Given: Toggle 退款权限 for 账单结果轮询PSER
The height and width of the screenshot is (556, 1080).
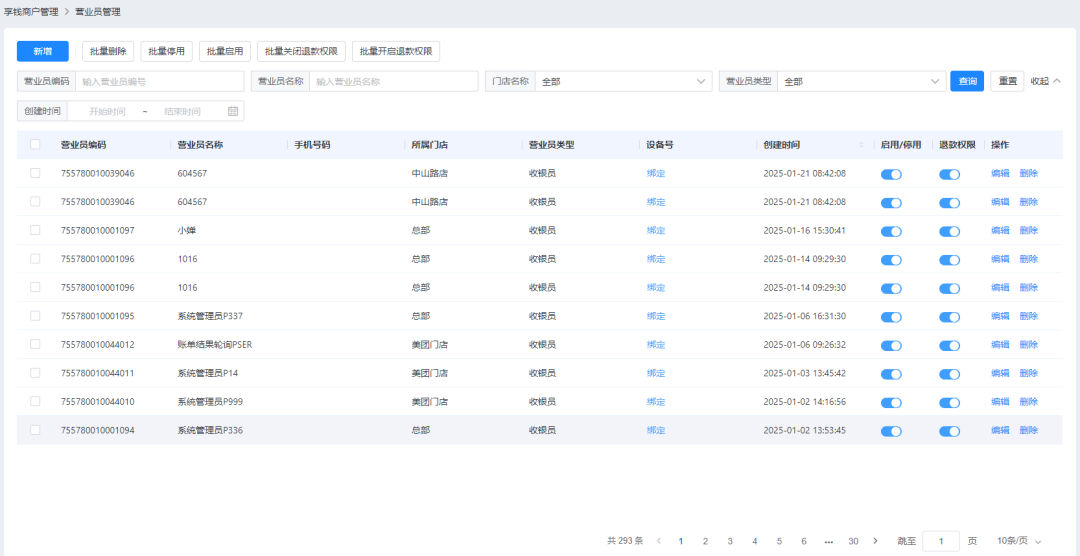Looking at the screenshot, I should pyautogui.click(x=950, y=345).
